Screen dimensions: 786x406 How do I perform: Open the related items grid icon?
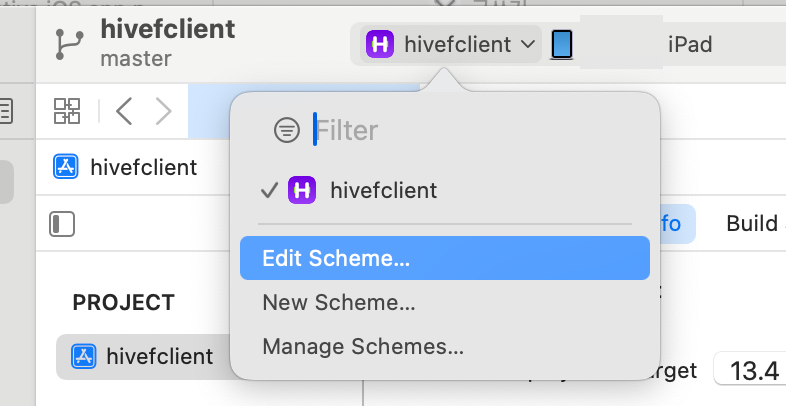tap(67, 111)
